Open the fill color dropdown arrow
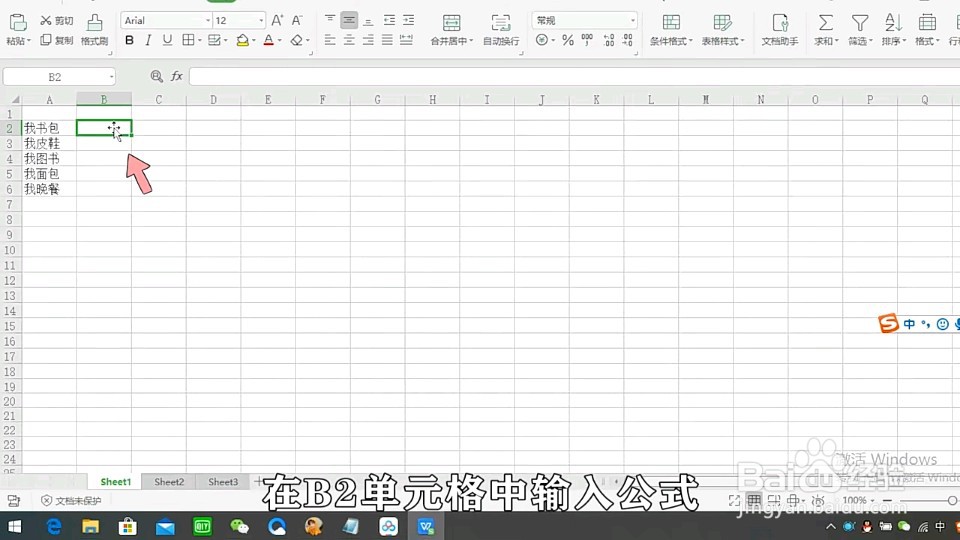The height and width of the screenshot is (540, 960). 253,41
